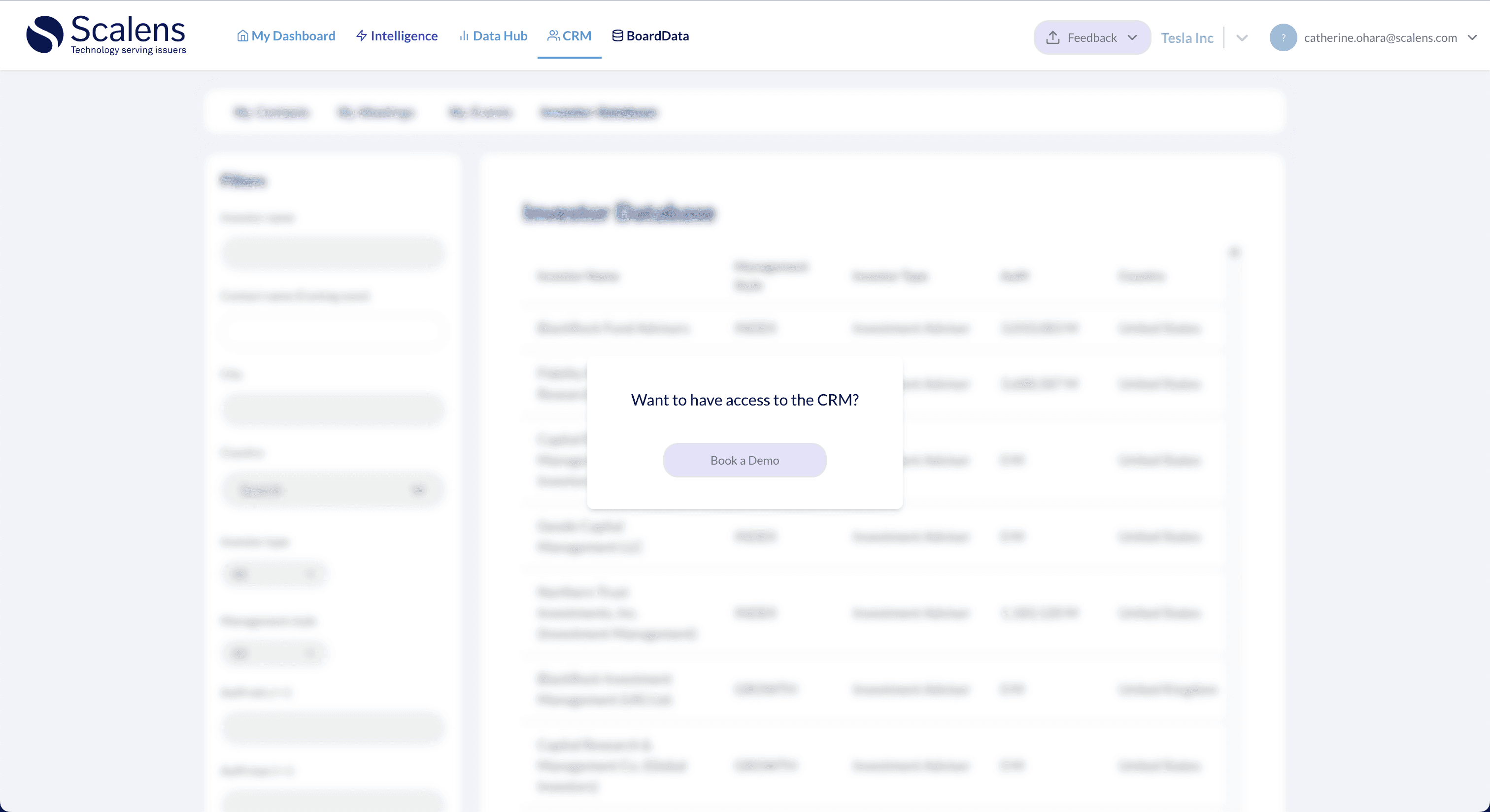Open the Feedback dropdown chevron
This screenshot has width=1490, height=812.
pyautogui.click(x=1132, y=37)
